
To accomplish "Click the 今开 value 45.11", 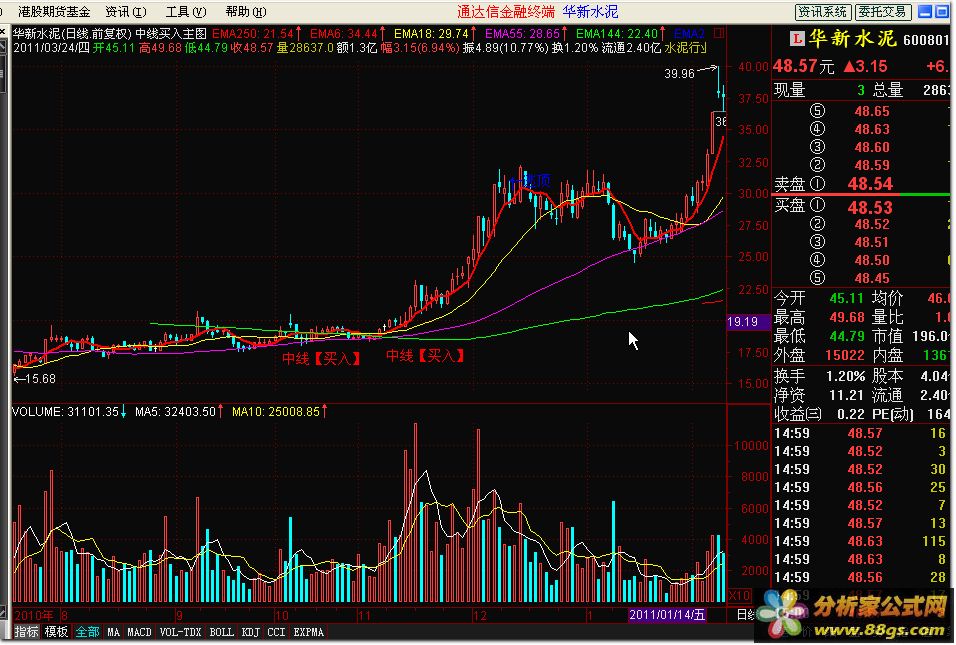I will (846, 299).
